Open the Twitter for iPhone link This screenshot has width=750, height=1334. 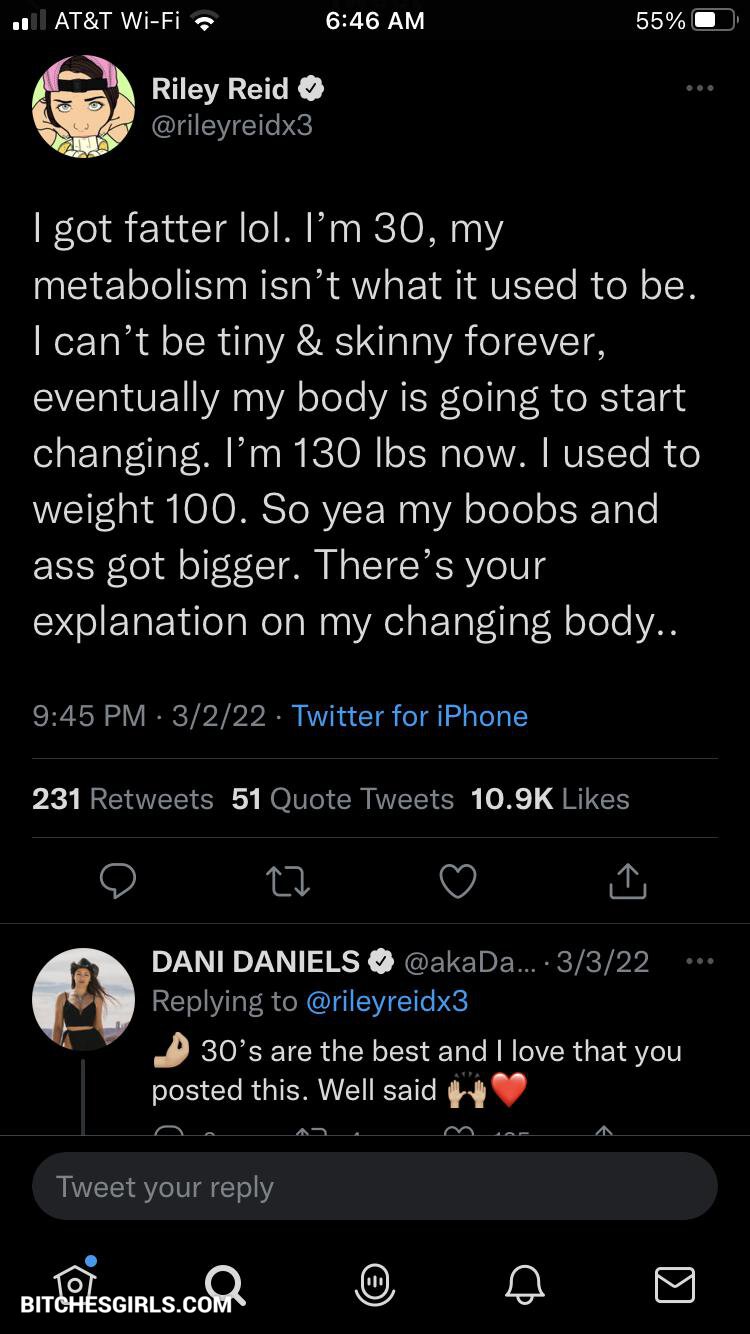(x=410, y=716)
